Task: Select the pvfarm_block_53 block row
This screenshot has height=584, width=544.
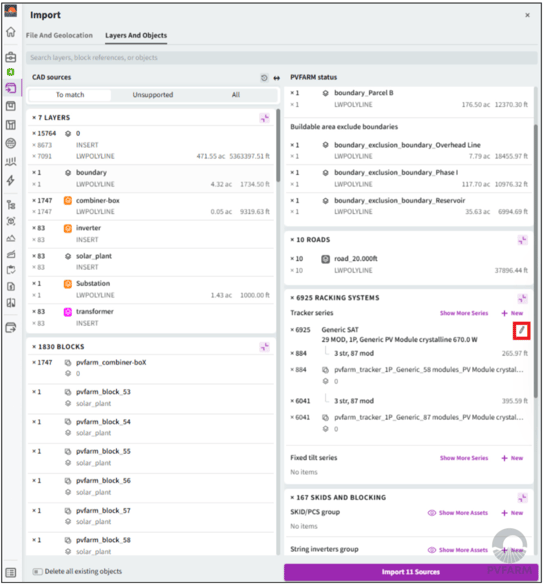Action: pyautogui.click(x=151, y=398)
